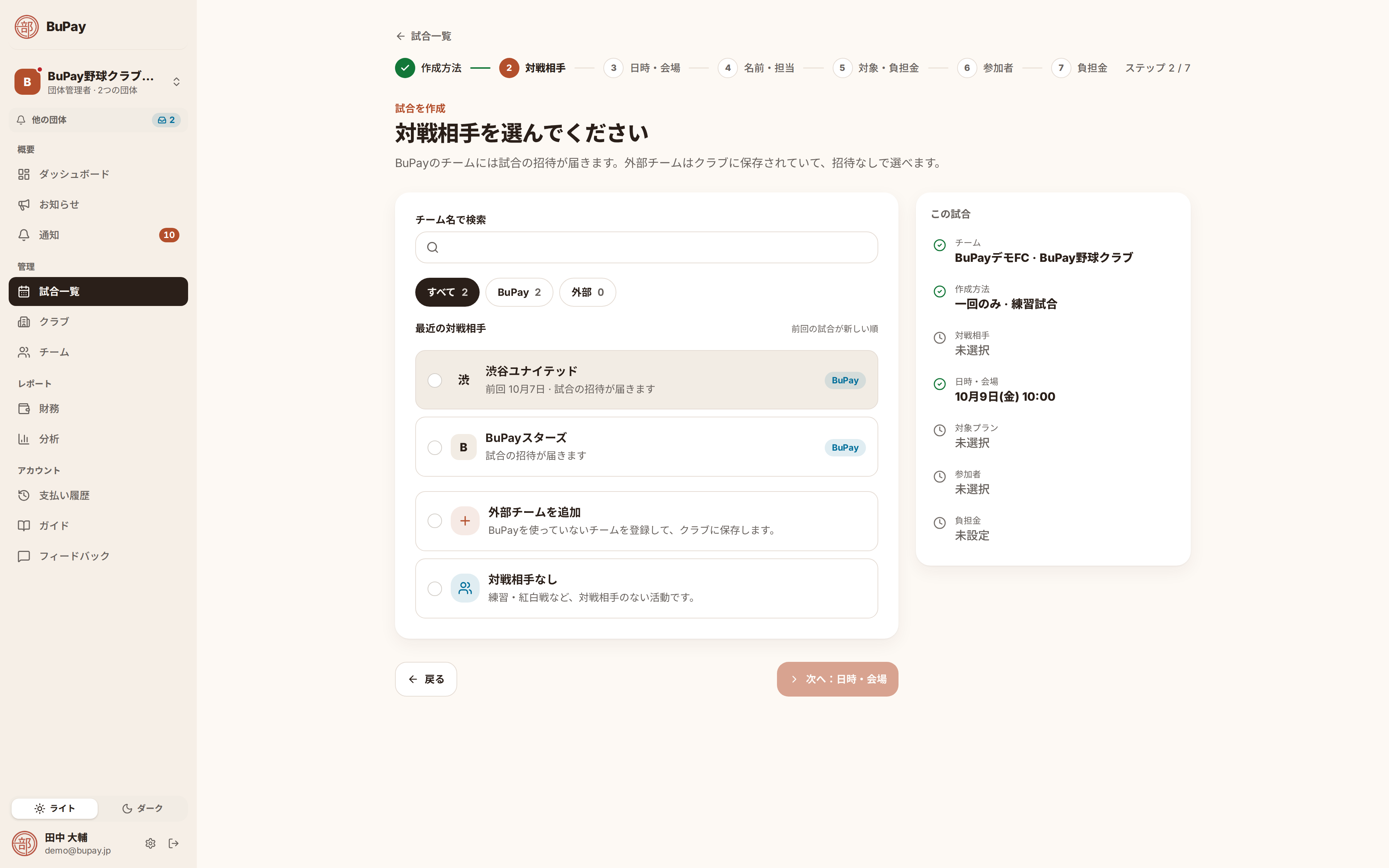The height and width of the screenshot is (868, 1389).
Task: Click step 7 負担金 in stepper
Action: pyautogui.click(x=1079, y=68)
